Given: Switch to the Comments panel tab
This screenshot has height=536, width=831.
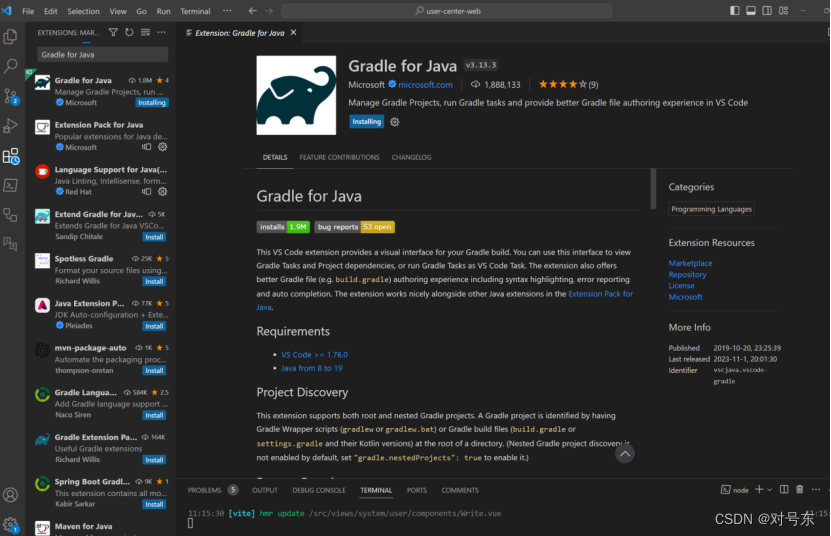Looking at the screenshot, I should click(460, 490).
